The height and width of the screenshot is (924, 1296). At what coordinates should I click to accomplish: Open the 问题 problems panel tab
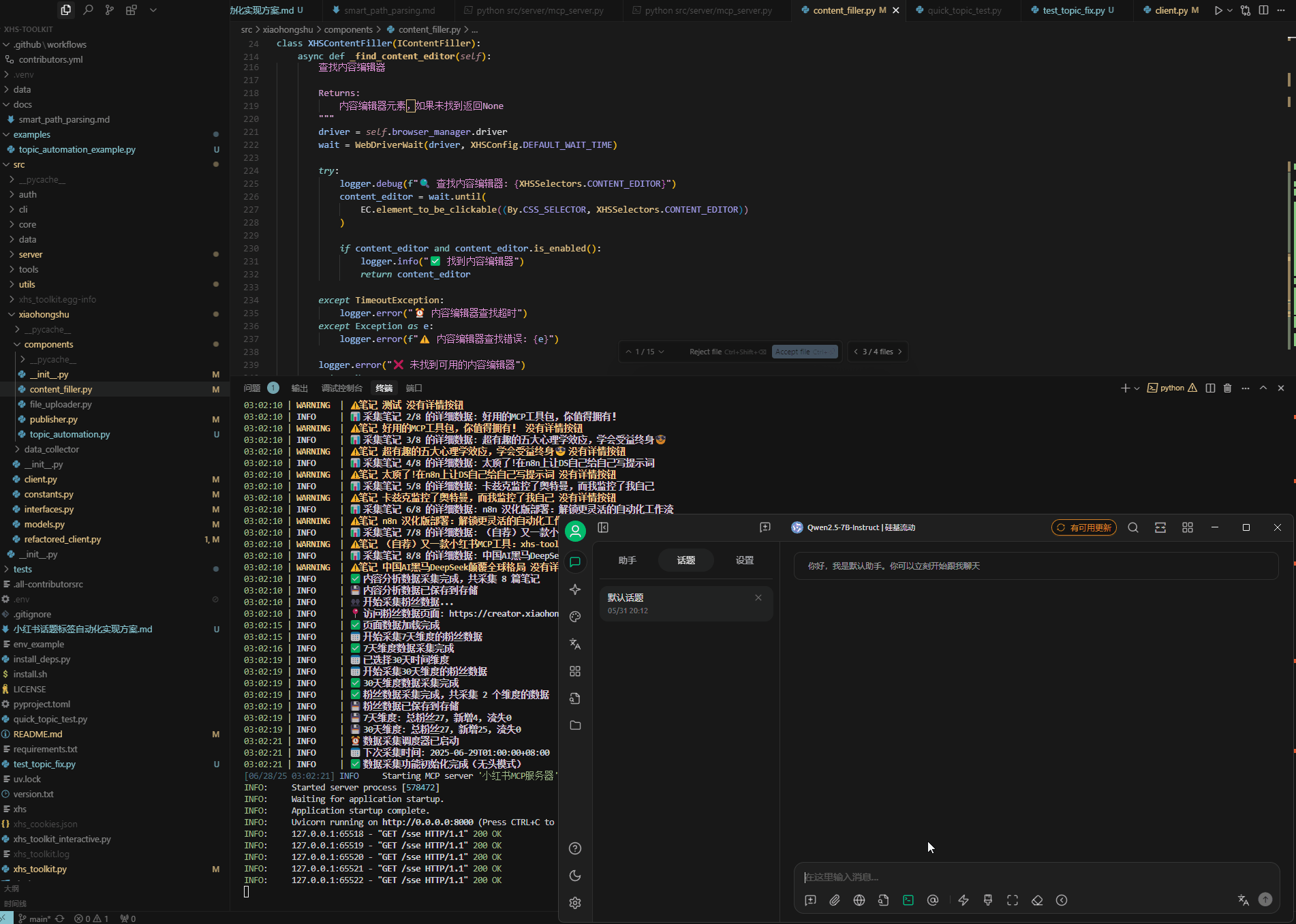252,388
